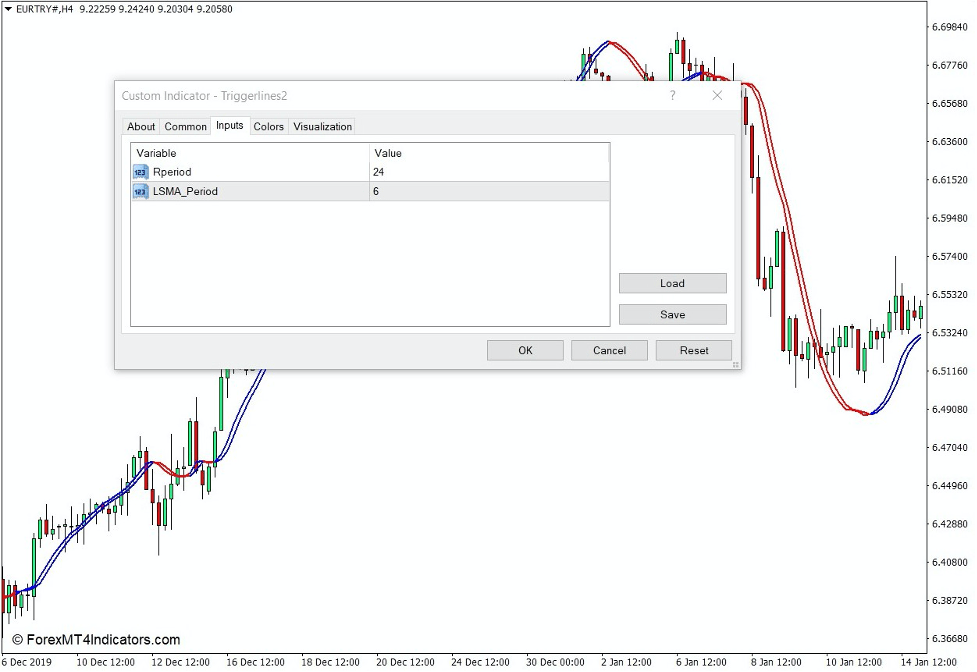Save the current indicator settings
This screenshot has height=672, width=977.
672,313
